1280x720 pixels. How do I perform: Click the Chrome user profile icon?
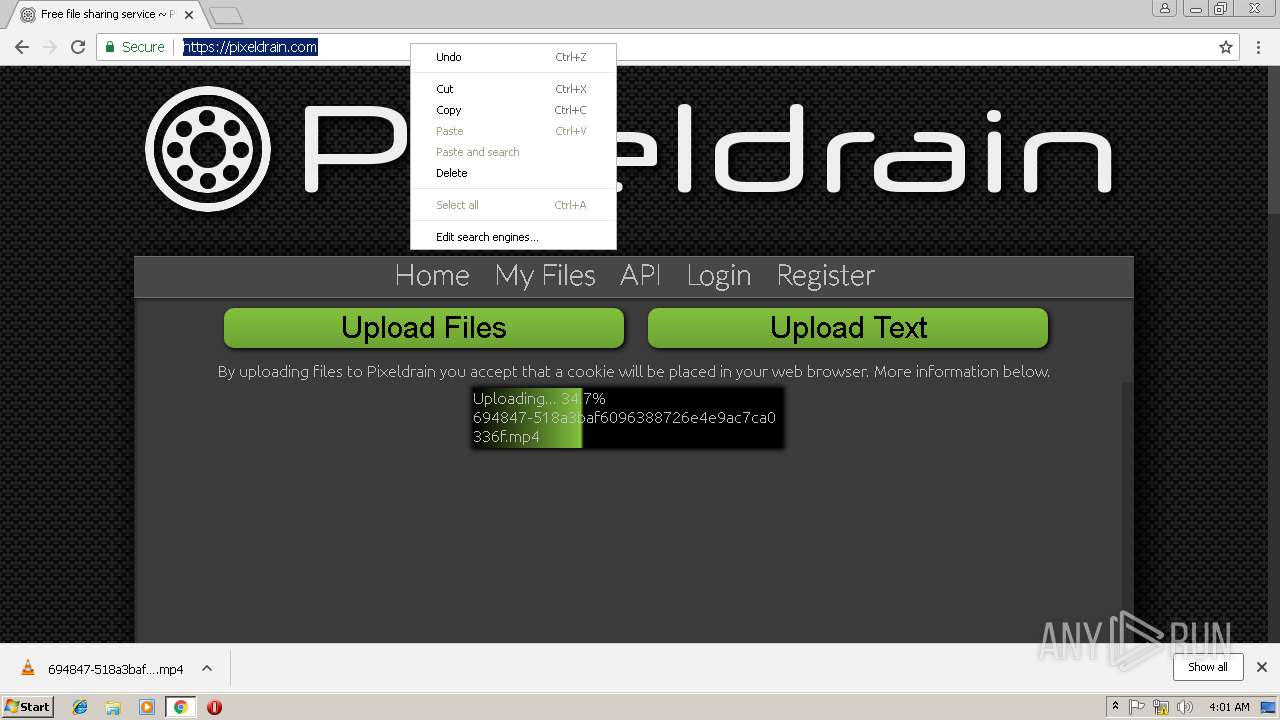click(1164, 8)
